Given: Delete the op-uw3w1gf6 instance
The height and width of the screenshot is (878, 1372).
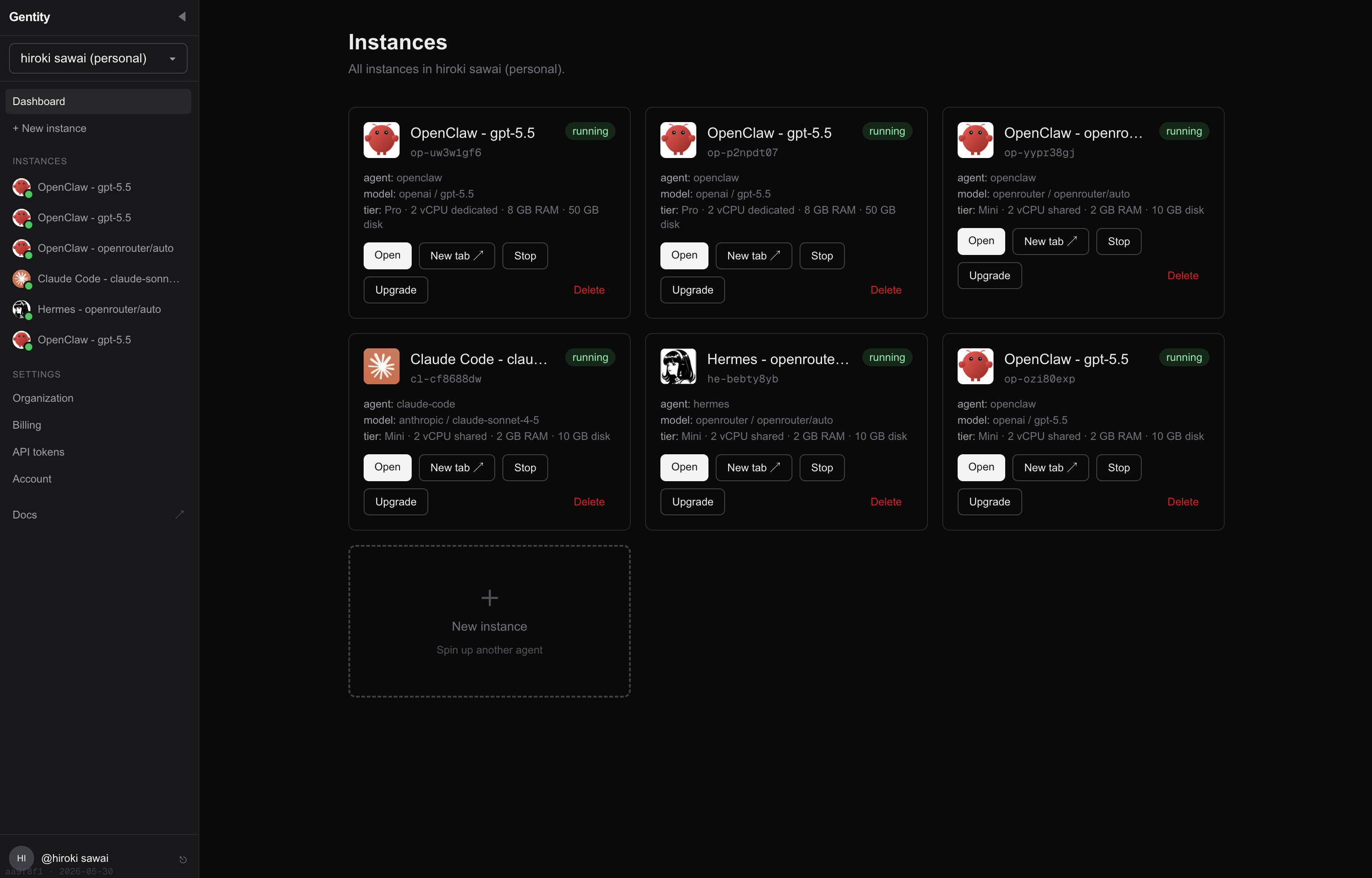Looking at the screenshot, I should (x=589, y=290).
